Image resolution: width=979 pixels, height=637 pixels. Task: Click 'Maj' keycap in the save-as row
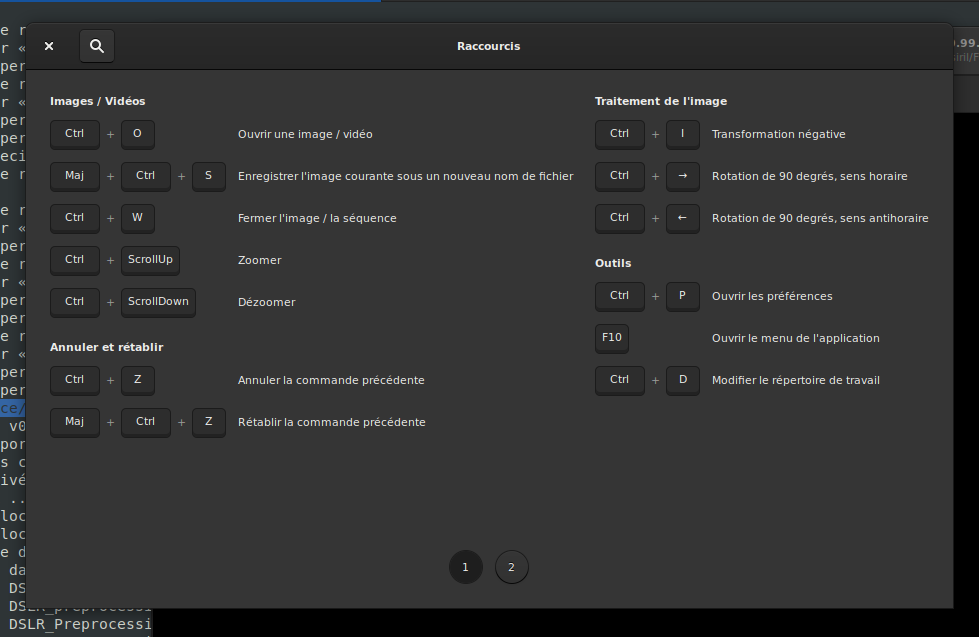point(74,176)
